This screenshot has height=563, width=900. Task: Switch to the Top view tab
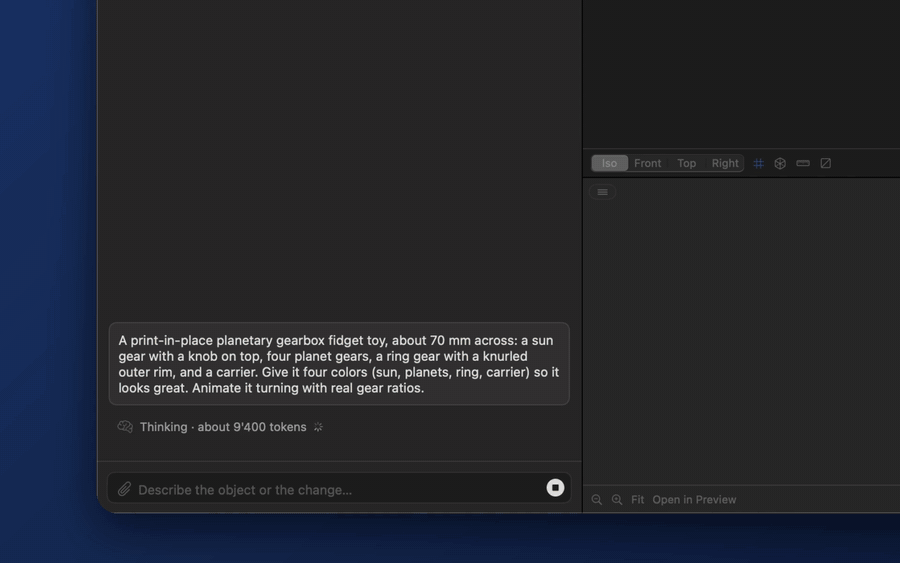point(686,164)
